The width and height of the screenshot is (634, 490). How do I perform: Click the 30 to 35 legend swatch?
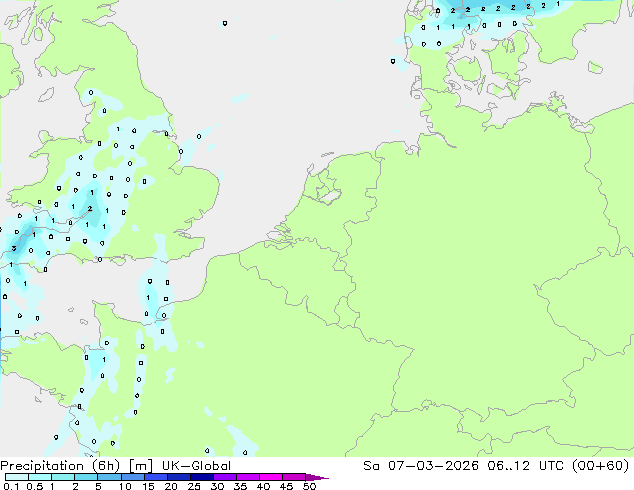224,477
